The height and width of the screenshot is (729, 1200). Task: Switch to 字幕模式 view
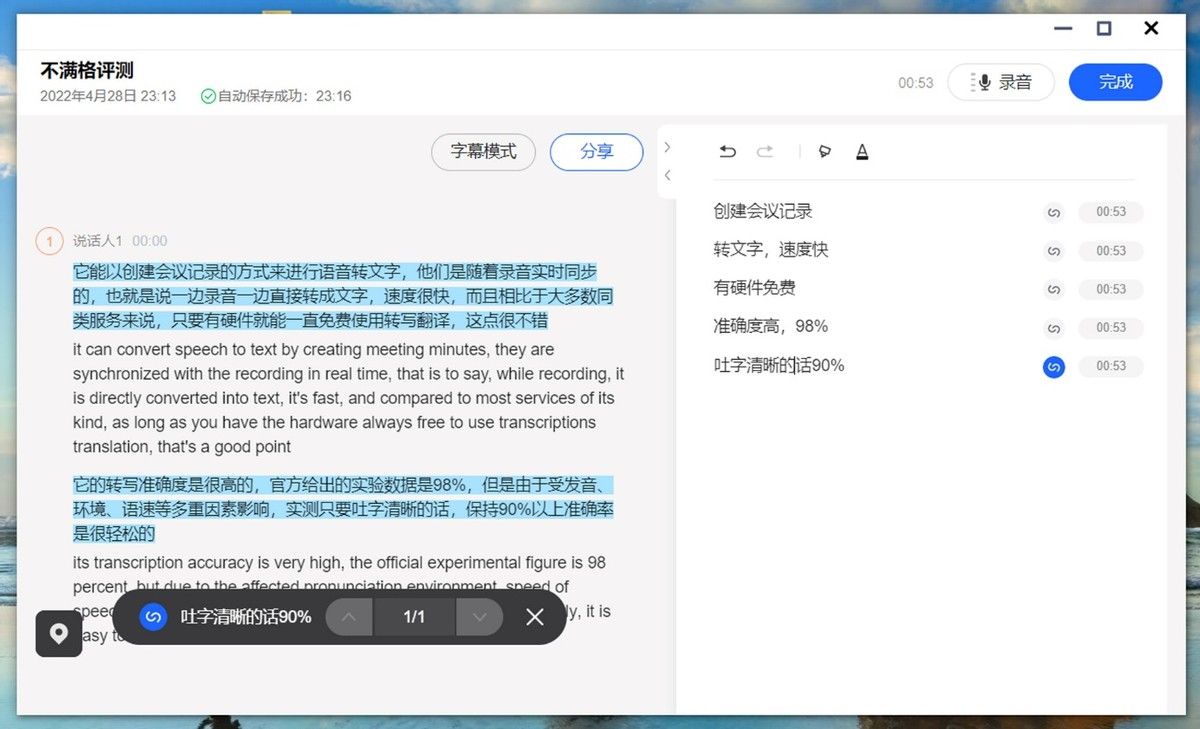click(x=484, y=152)
